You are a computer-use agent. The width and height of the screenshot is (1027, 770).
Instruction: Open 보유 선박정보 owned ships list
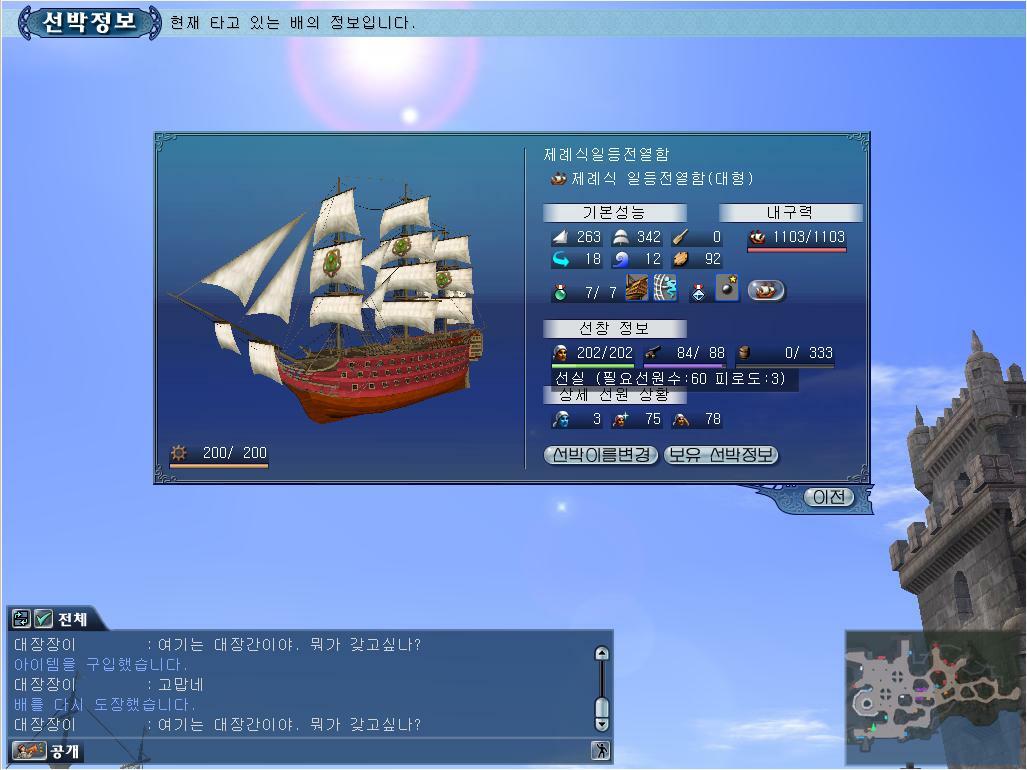(720, 455)
